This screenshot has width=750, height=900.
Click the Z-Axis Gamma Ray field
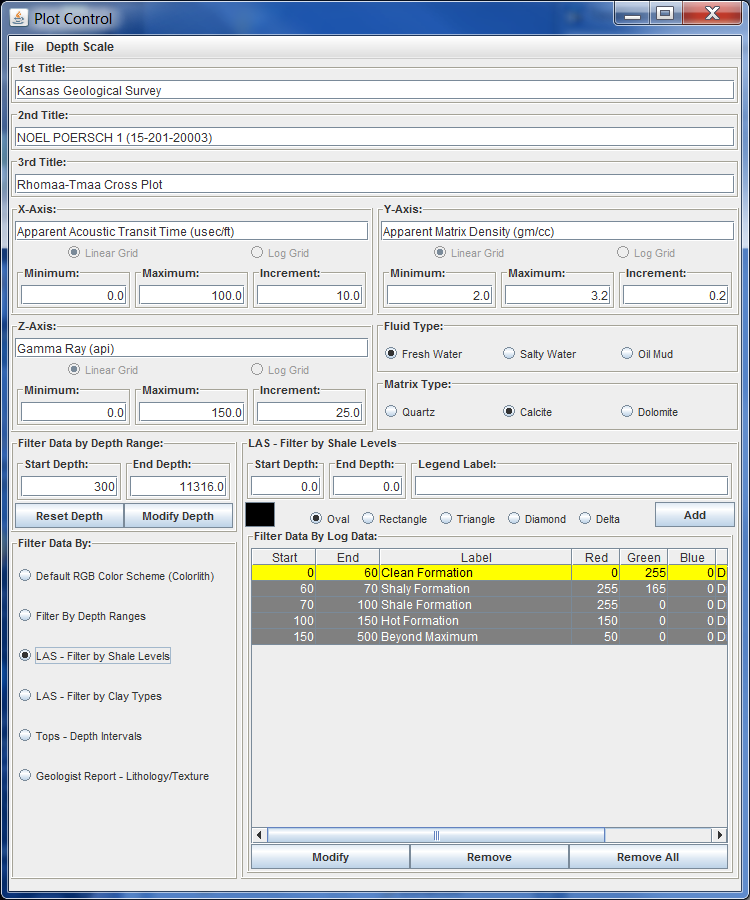pos(191,348)
